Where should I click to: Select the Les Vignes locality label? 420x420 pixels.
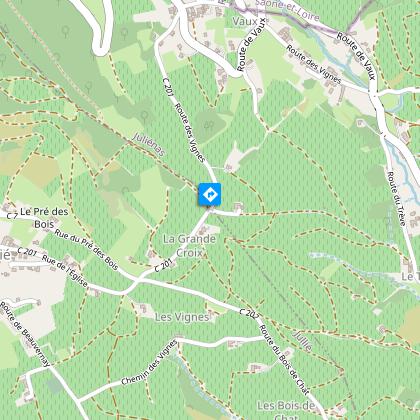click(182, 317)
